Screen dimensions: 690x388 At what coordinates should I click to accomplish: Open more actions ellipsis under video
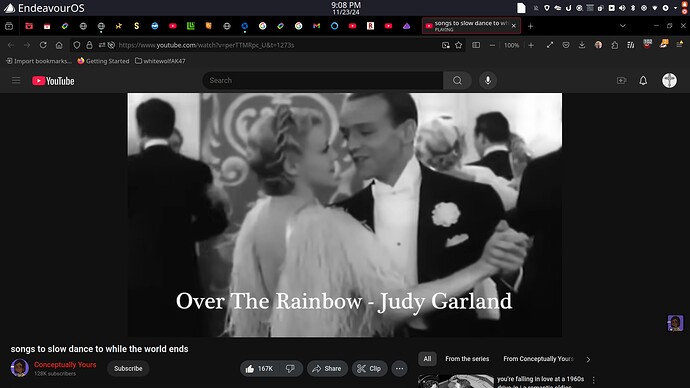click(x=399, y=369)
